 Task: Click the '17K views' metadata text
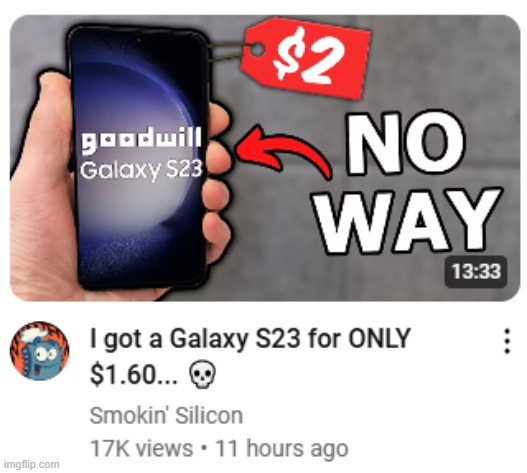pos(141,448)
